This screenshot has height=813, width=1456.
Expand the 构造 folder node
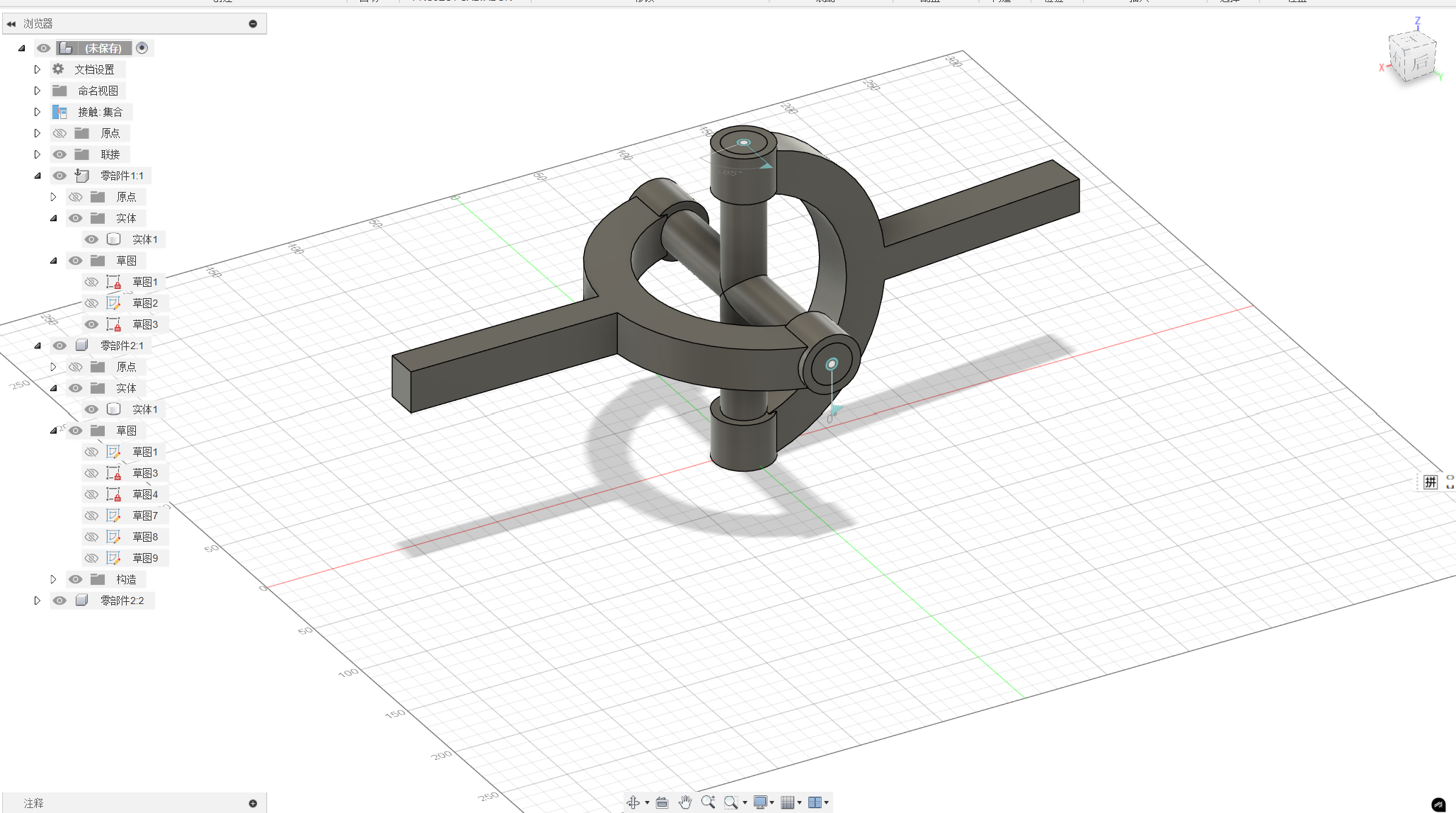(x=53, y=579)
